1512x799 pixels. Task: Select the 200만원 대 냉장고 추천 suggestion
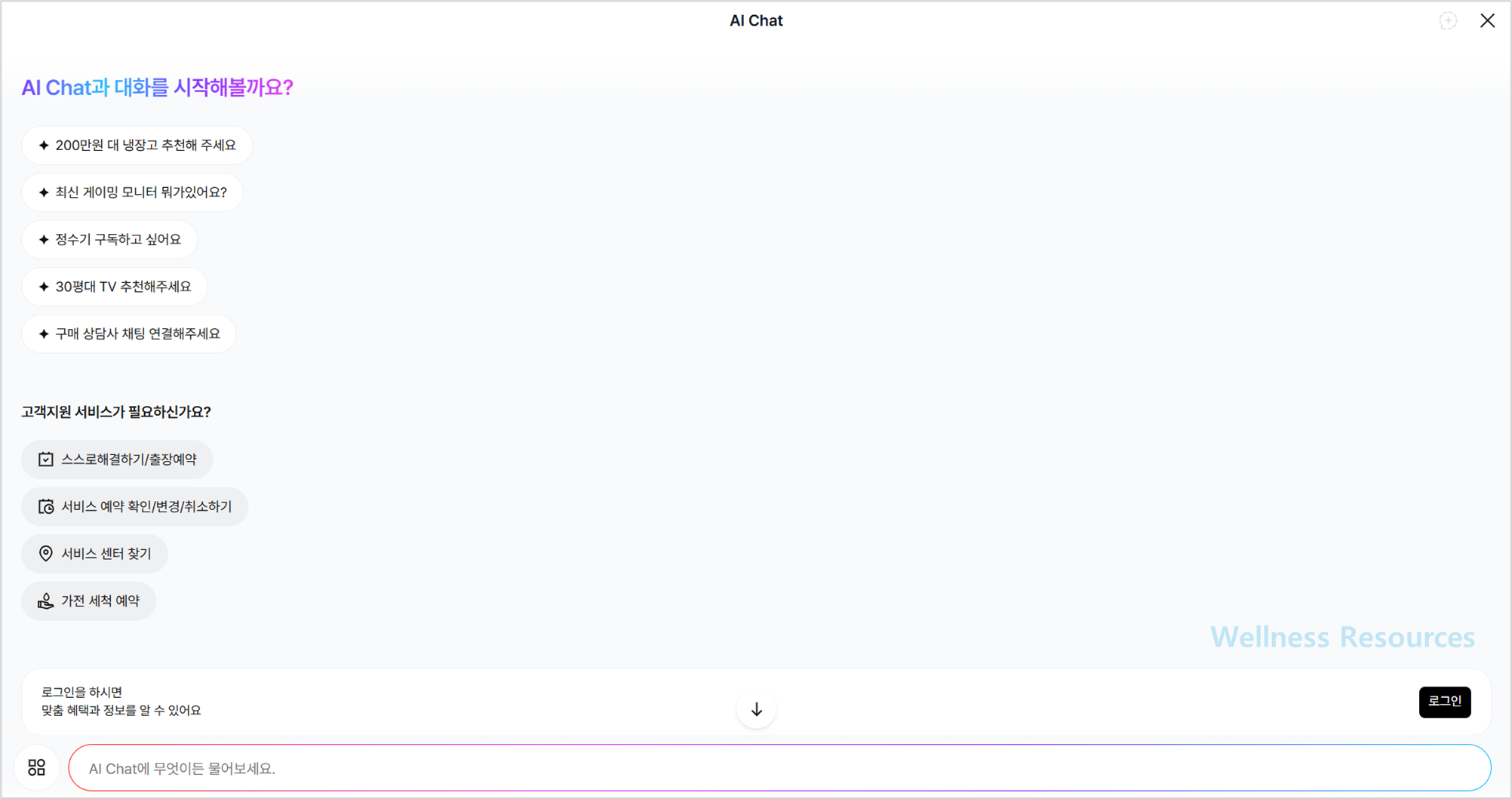pos(137,145)
